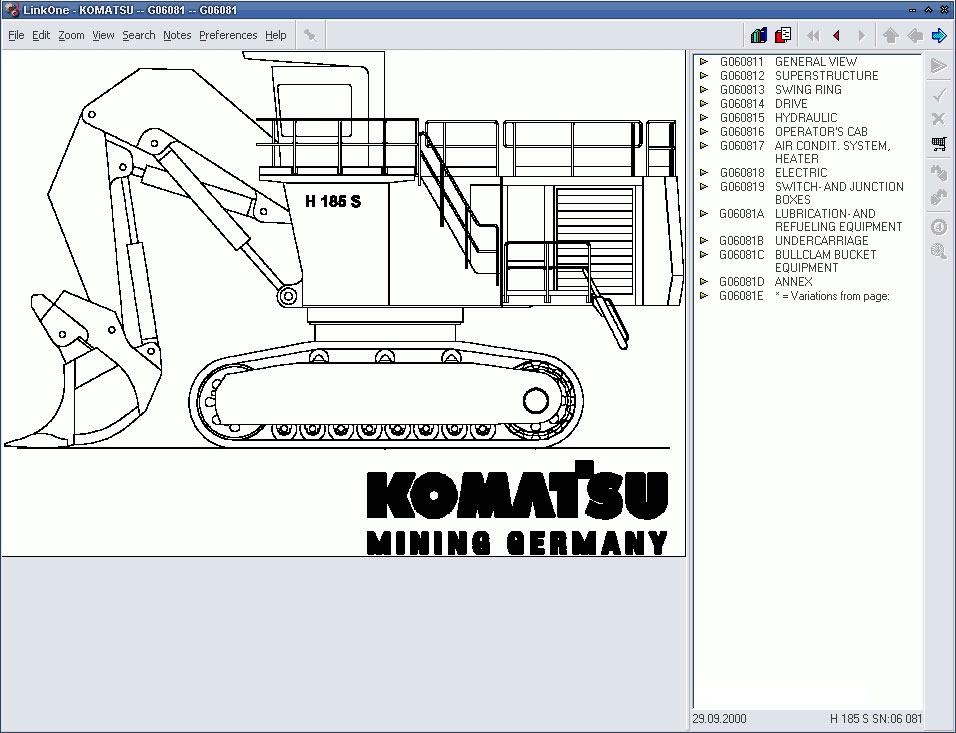Select the ANNEX entry

793,282
